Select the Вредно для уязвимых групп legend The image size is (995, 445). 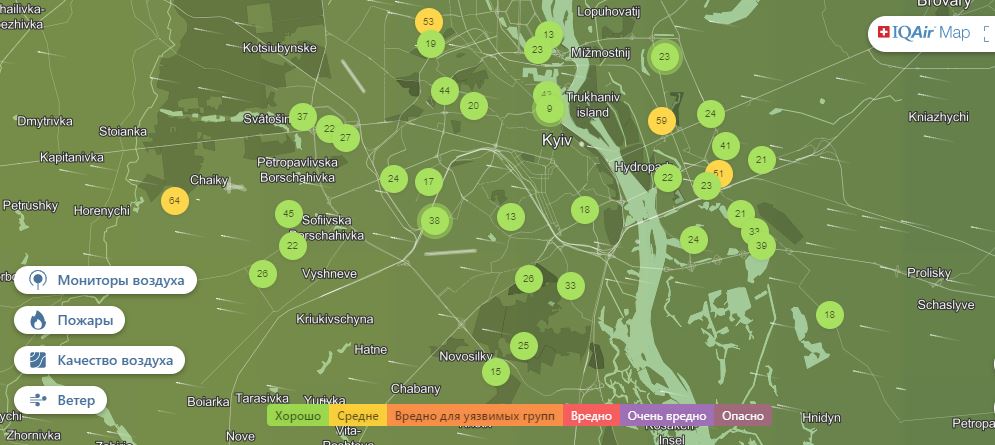(x=475, y=416)
